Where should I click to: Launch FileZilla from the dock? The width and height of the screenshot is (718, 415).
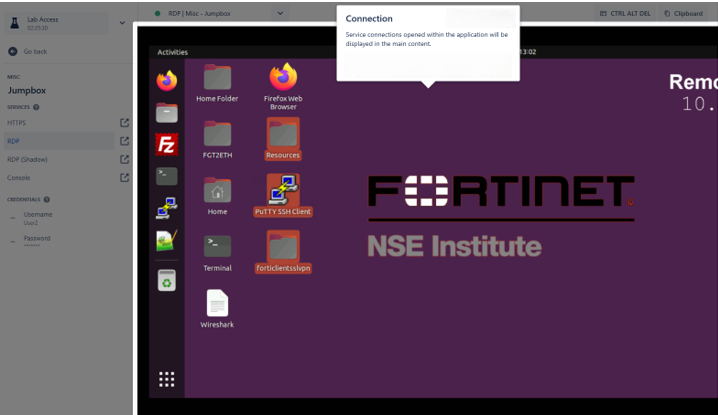pos(167,145)
